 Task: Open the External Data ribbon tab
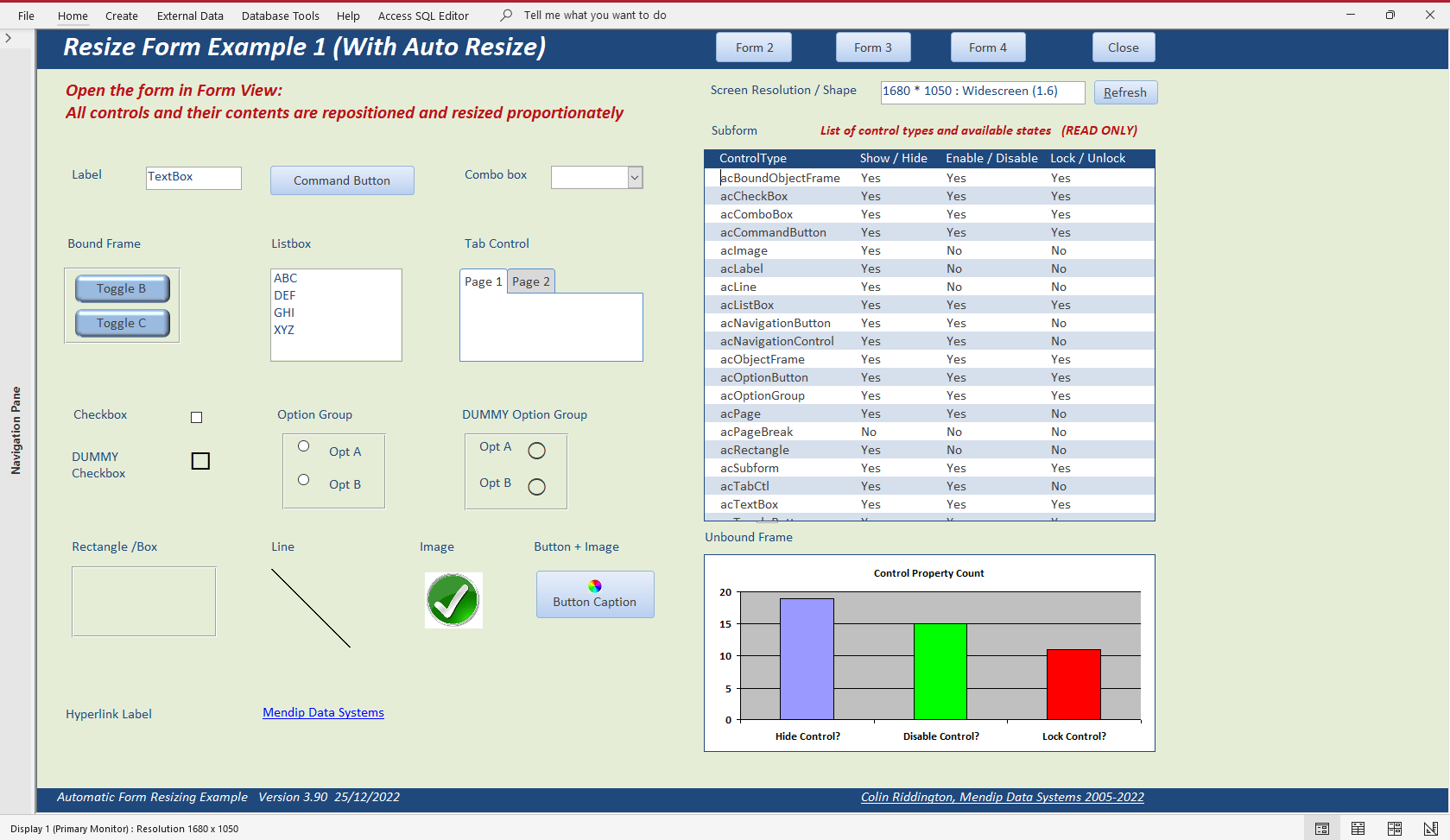[190, 16]
